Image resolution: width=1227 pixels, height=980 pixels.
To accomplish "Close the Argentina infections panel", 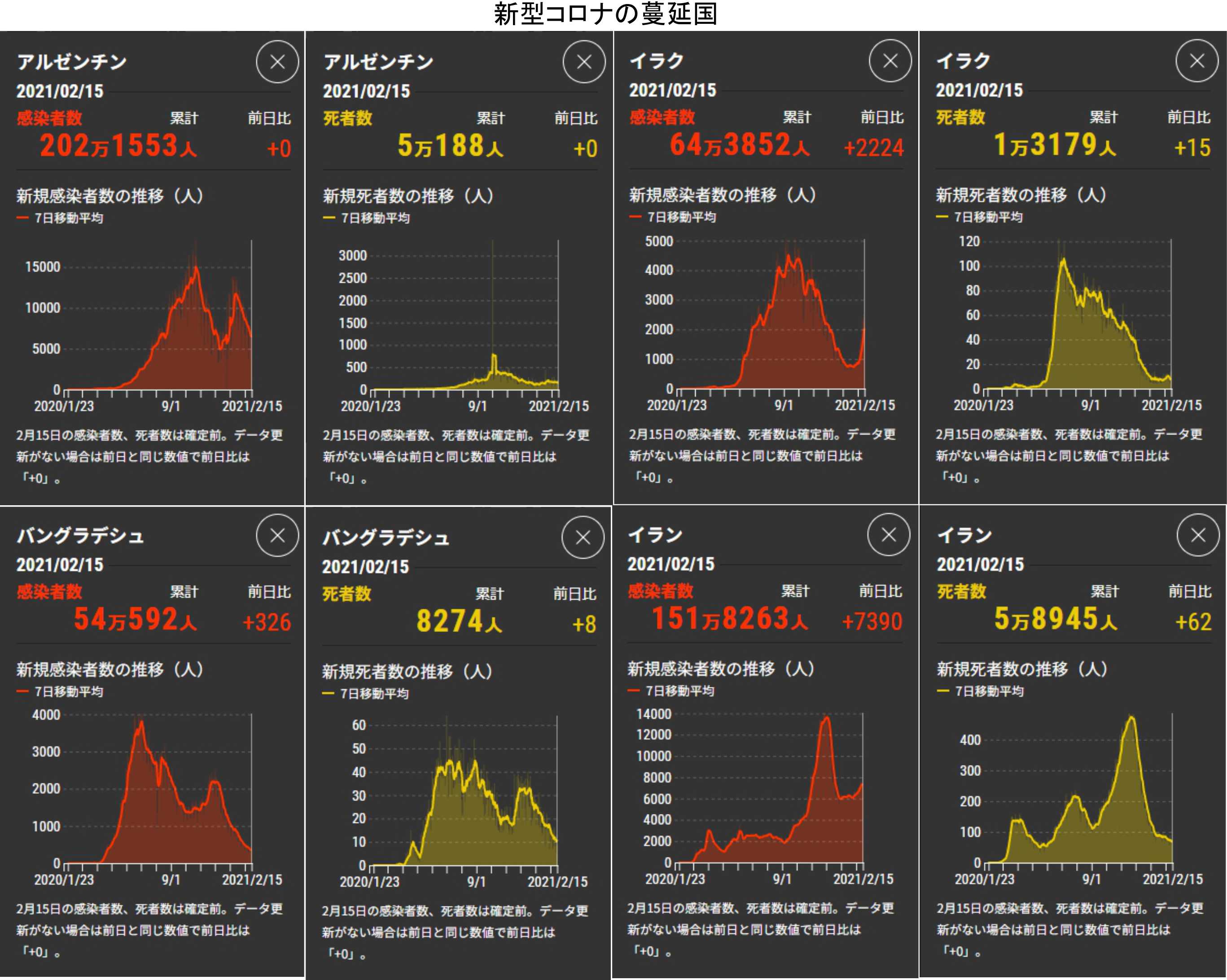I will point(277,62).
